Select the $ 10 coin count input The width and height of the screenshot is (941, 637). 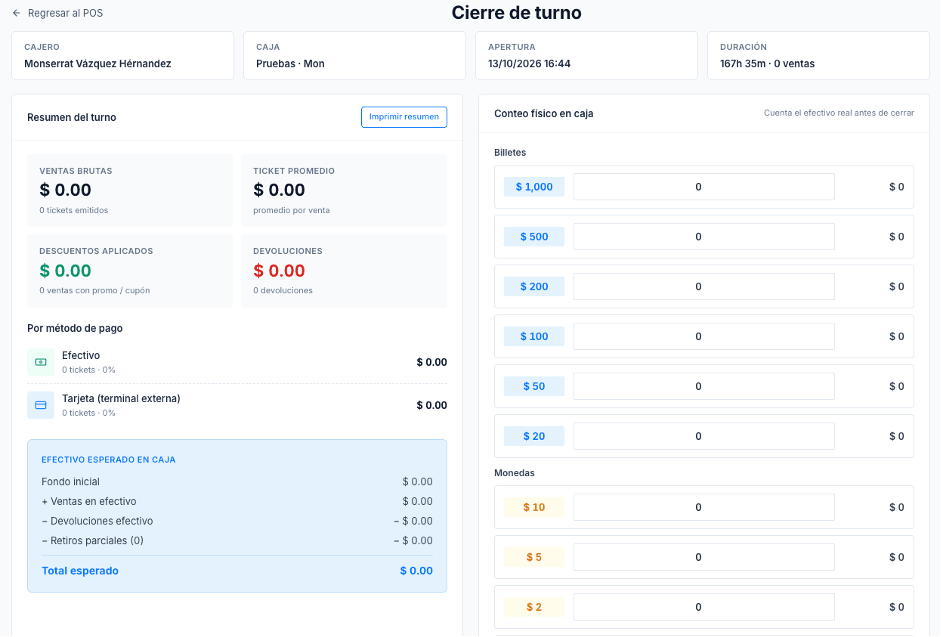tap(703, 507)
